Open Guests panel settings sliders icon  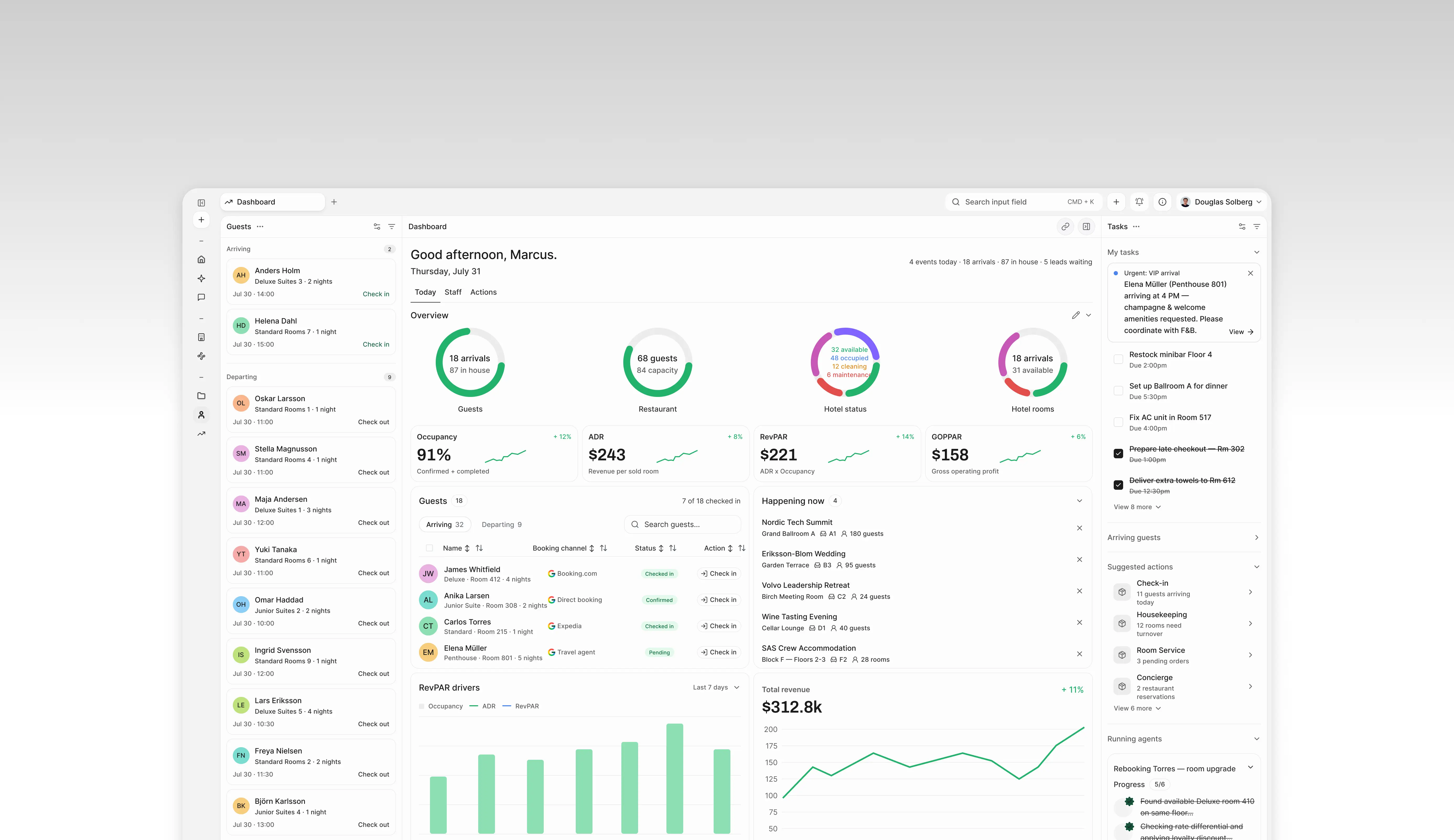[x=377, y=227]
